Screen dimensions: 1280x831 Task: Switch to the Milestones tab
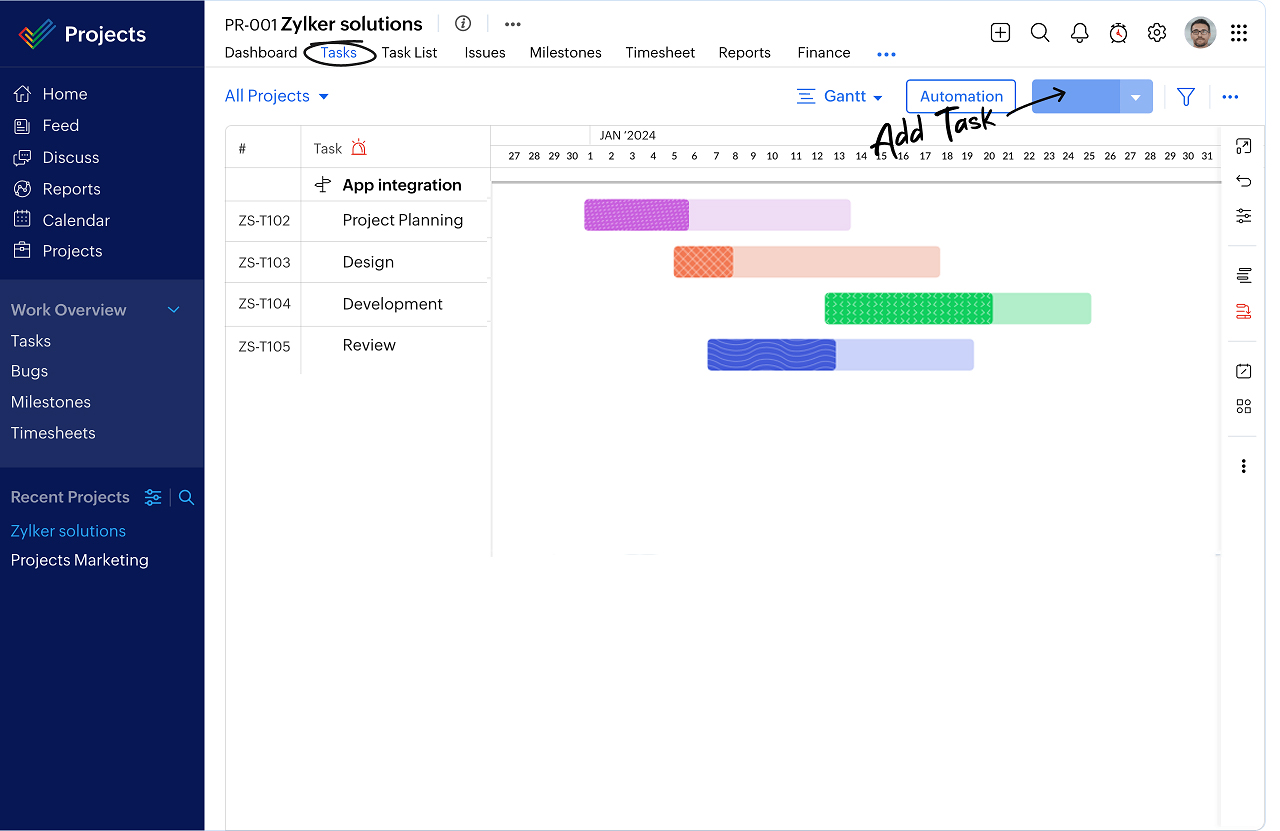565,53
